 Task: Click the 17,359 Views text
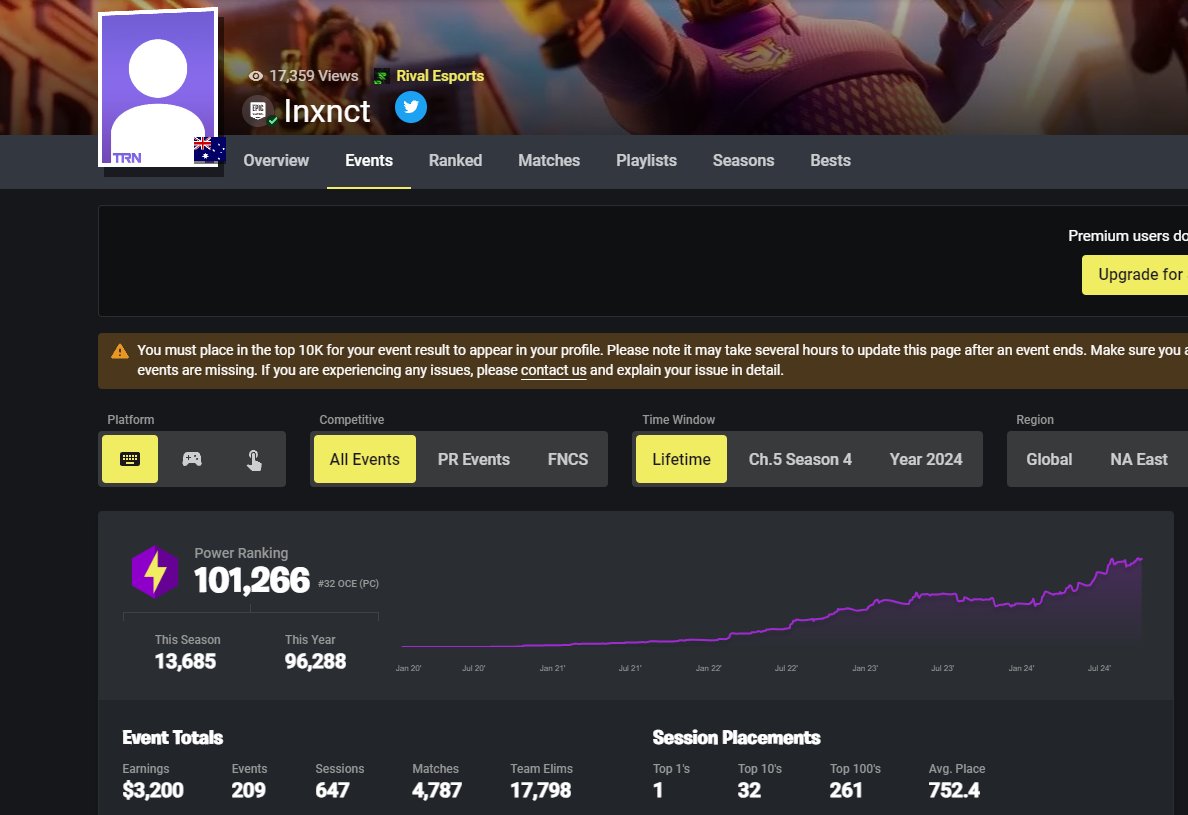pos(314,76)
